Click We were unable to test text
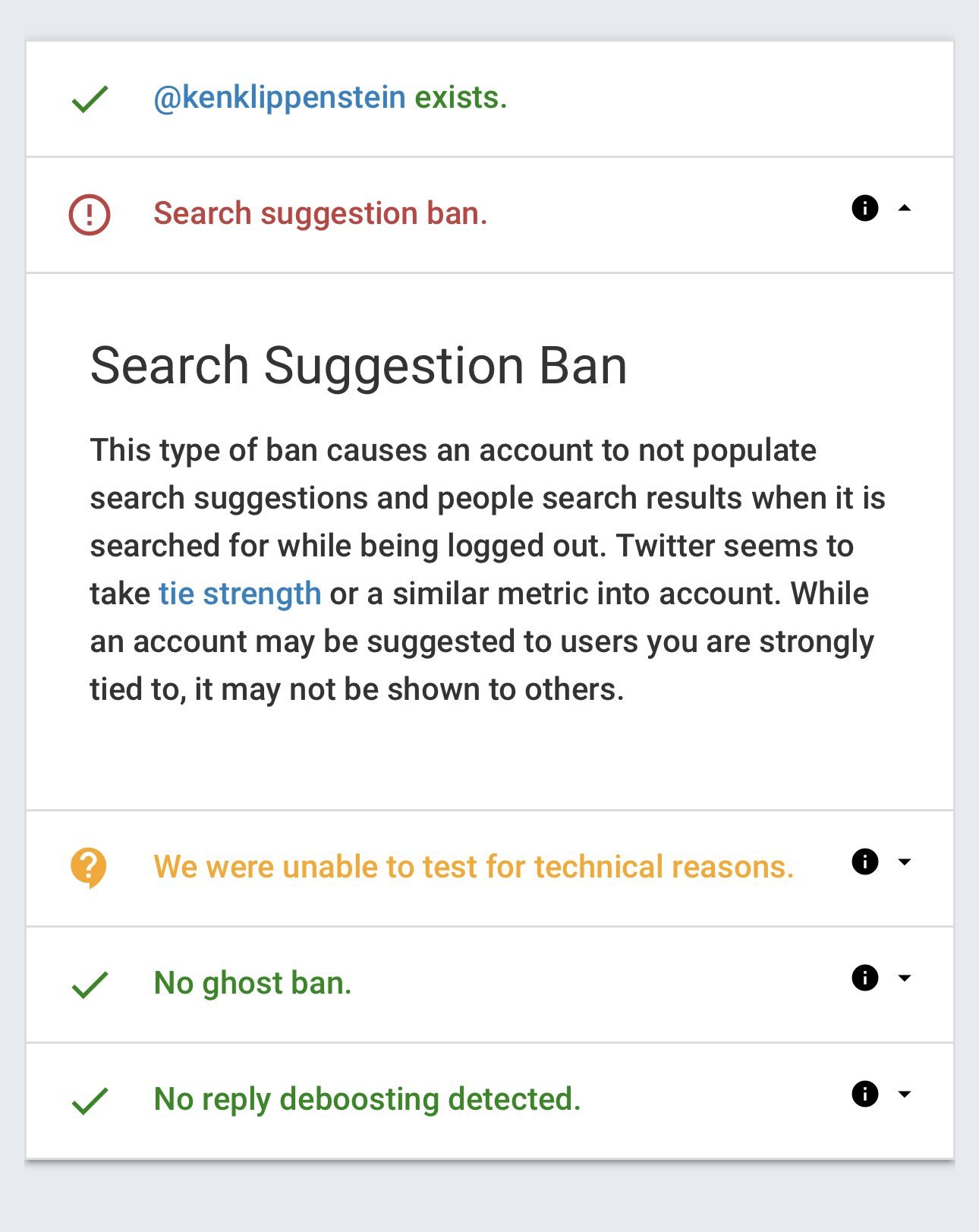979x1232 pixels. click(x=474, y=867)
